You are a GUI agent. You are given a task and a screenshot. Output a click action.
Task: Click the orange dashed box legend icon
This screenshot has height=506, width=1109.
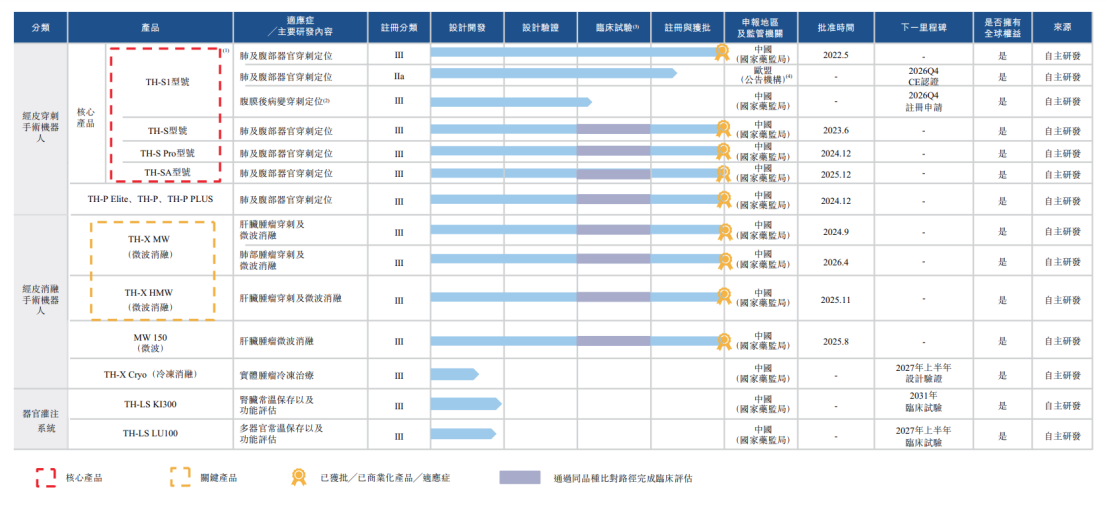click(180, 477)
